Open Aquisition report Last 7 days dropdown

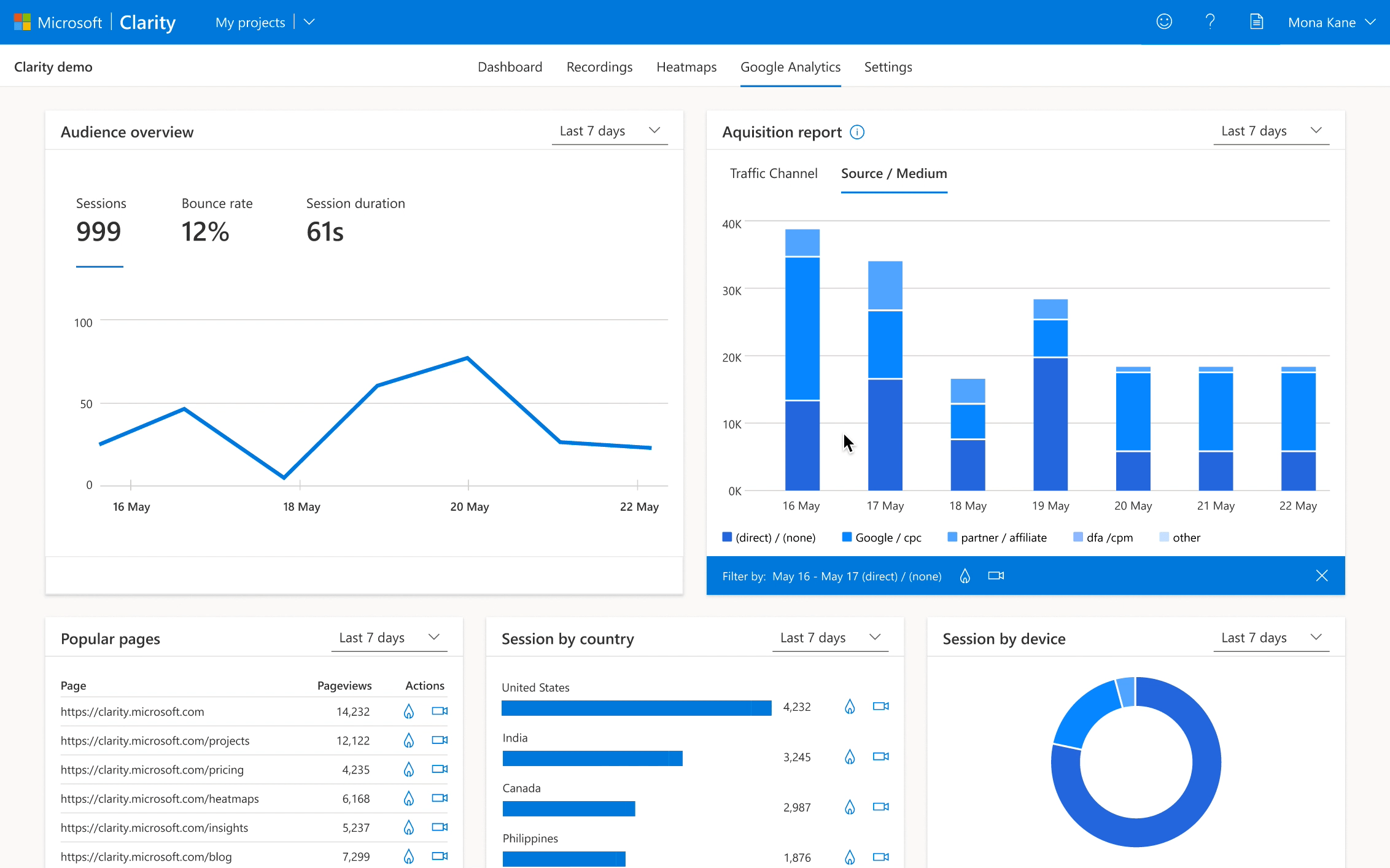coord(1272,131)
